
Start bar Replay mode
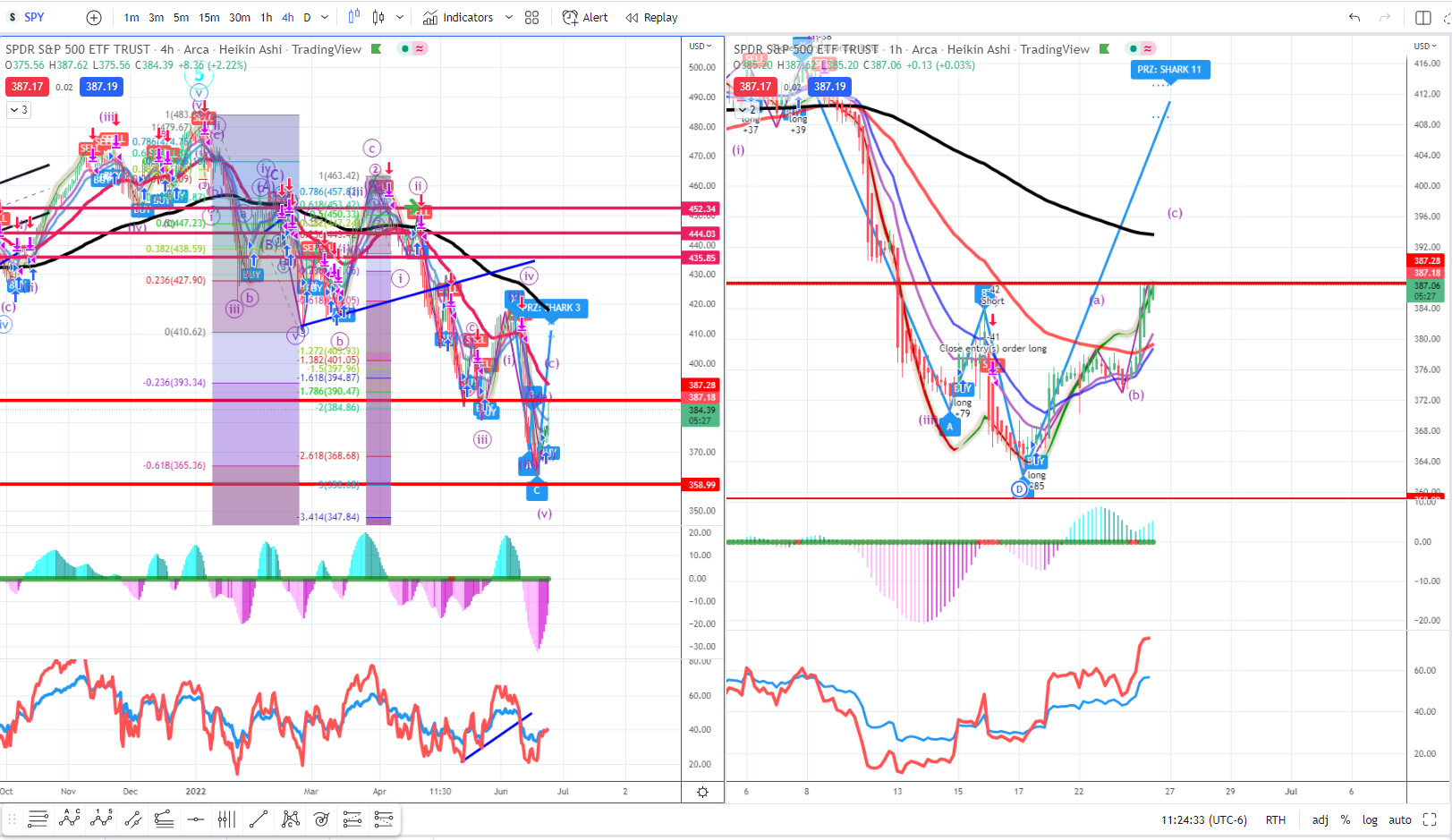651,17
